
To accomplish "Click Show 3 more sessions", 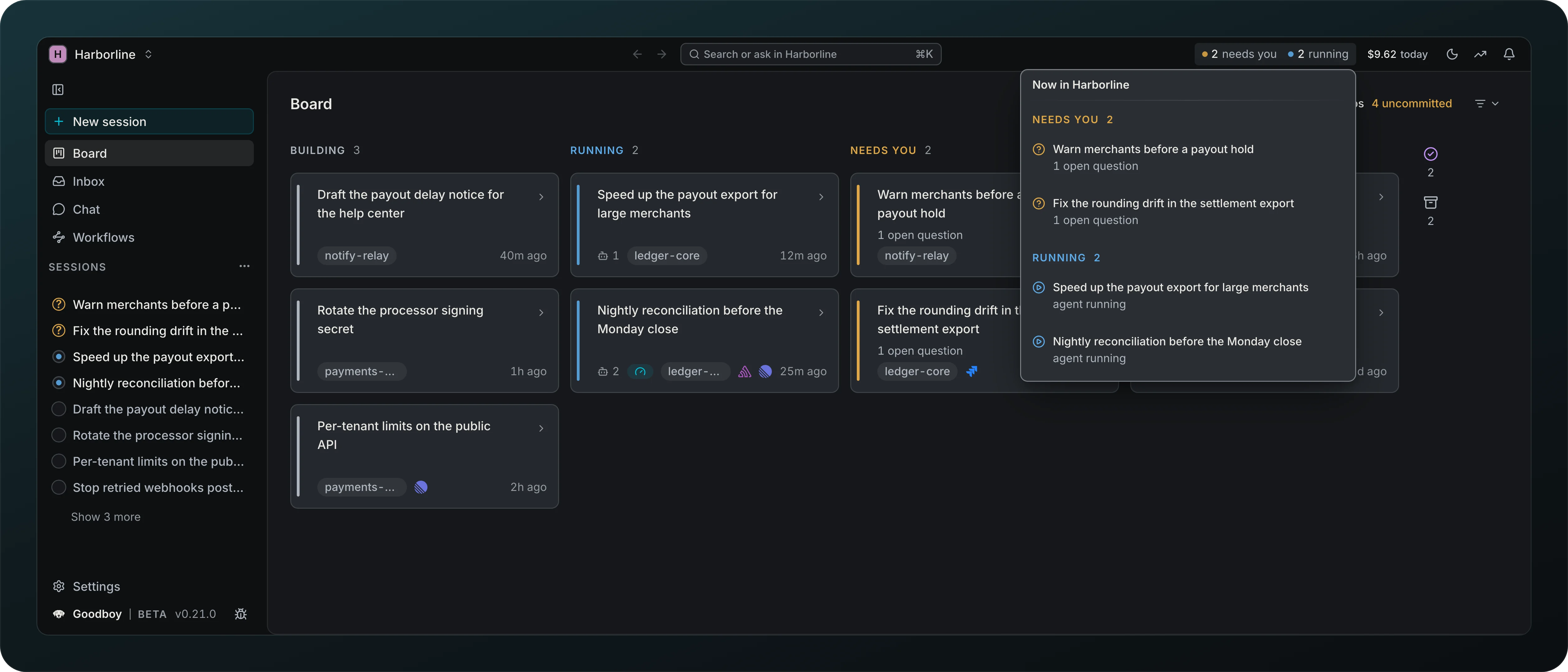I will 106,517.
